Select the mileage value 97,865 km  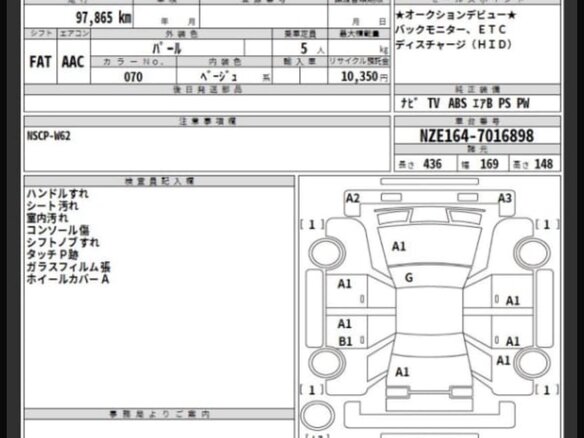103,18
